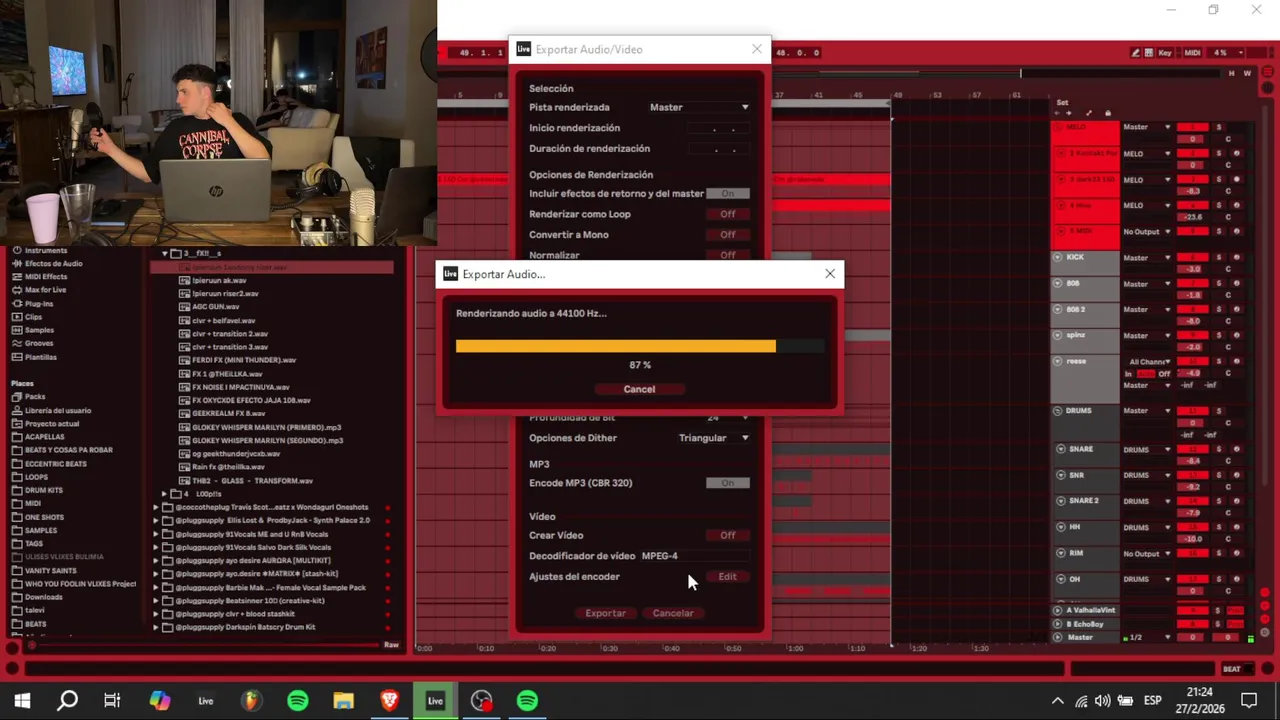Click the Edit button for Ajustes del encoder
This screenshot has height=720, width=1280.
(x=727, y=577)
